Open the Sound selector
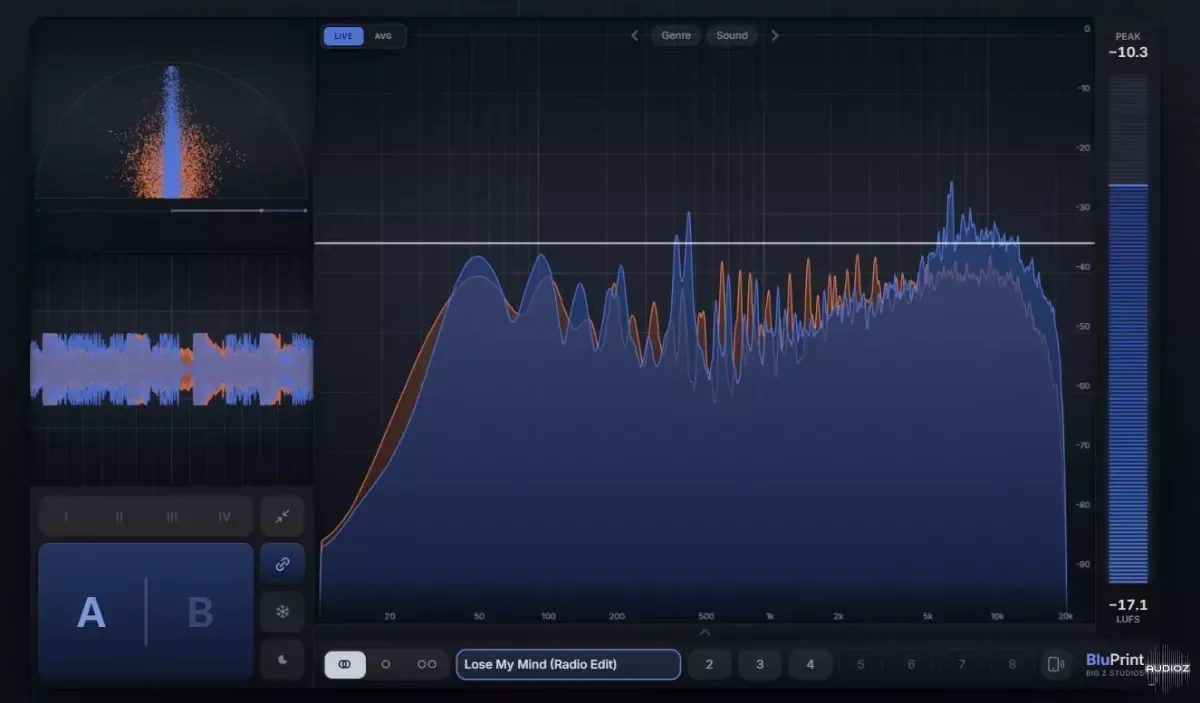This screenshot has width=1200, height=703. click(732, 36)
